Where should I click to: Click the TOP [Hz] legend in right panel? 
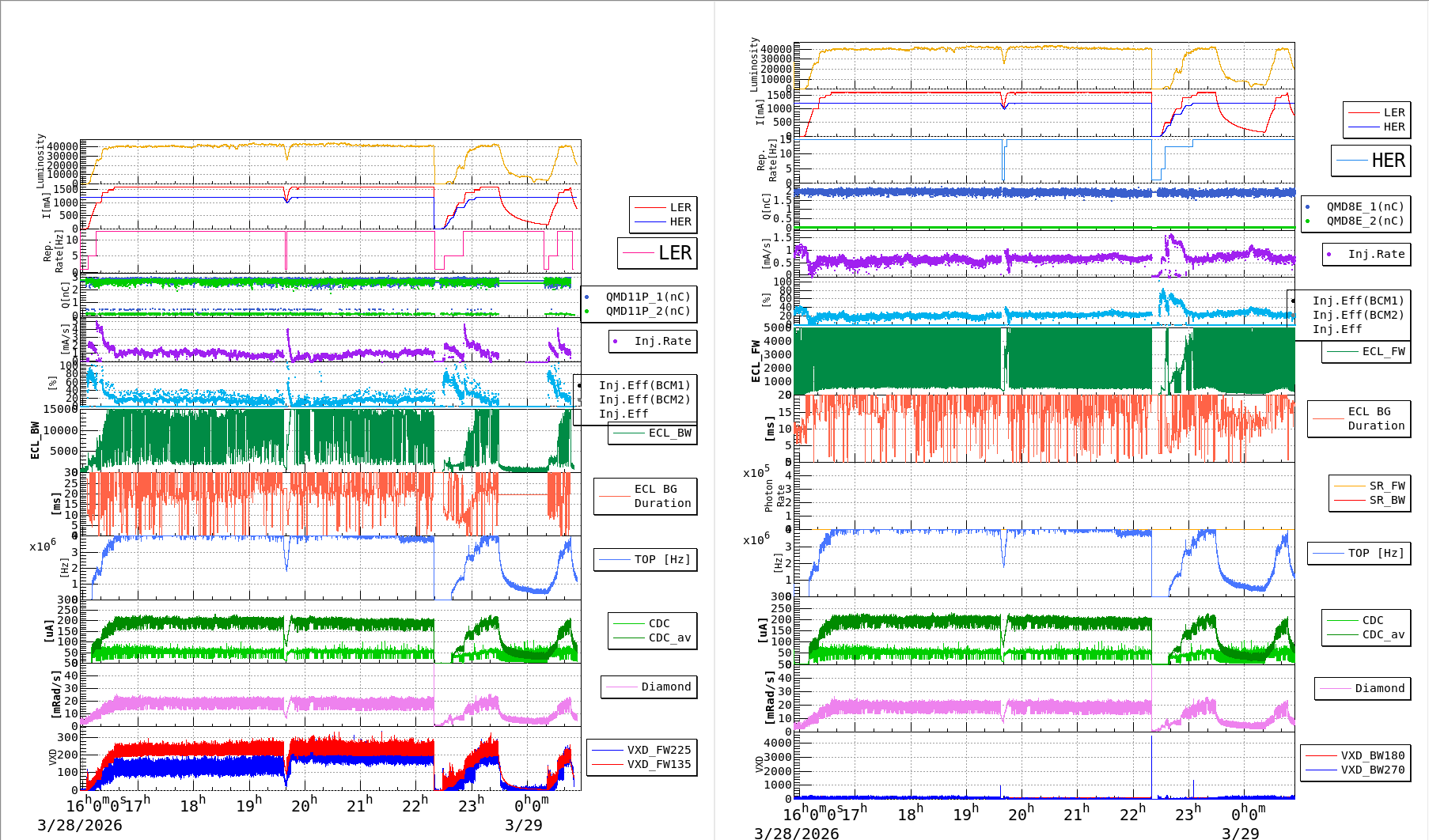tap(1359, 553)
